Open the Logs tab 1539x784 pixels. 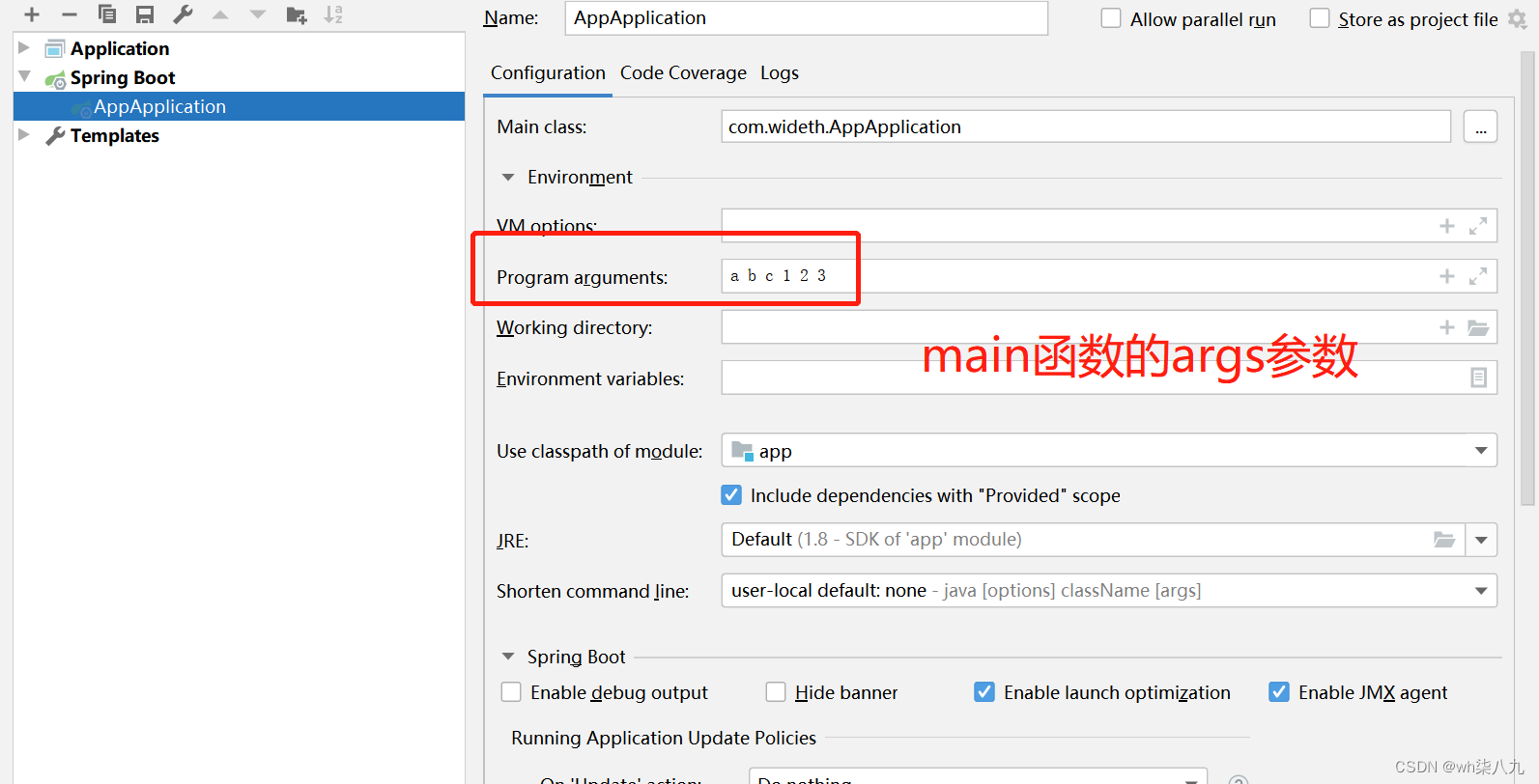click(x=780, y=73)
